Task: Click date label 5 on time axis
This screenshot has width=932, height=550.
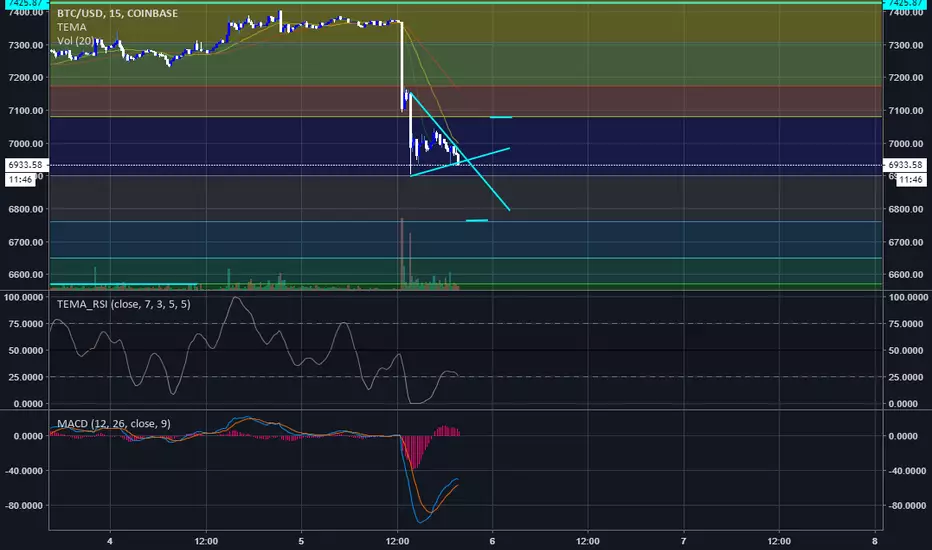Action: [301, 541]
